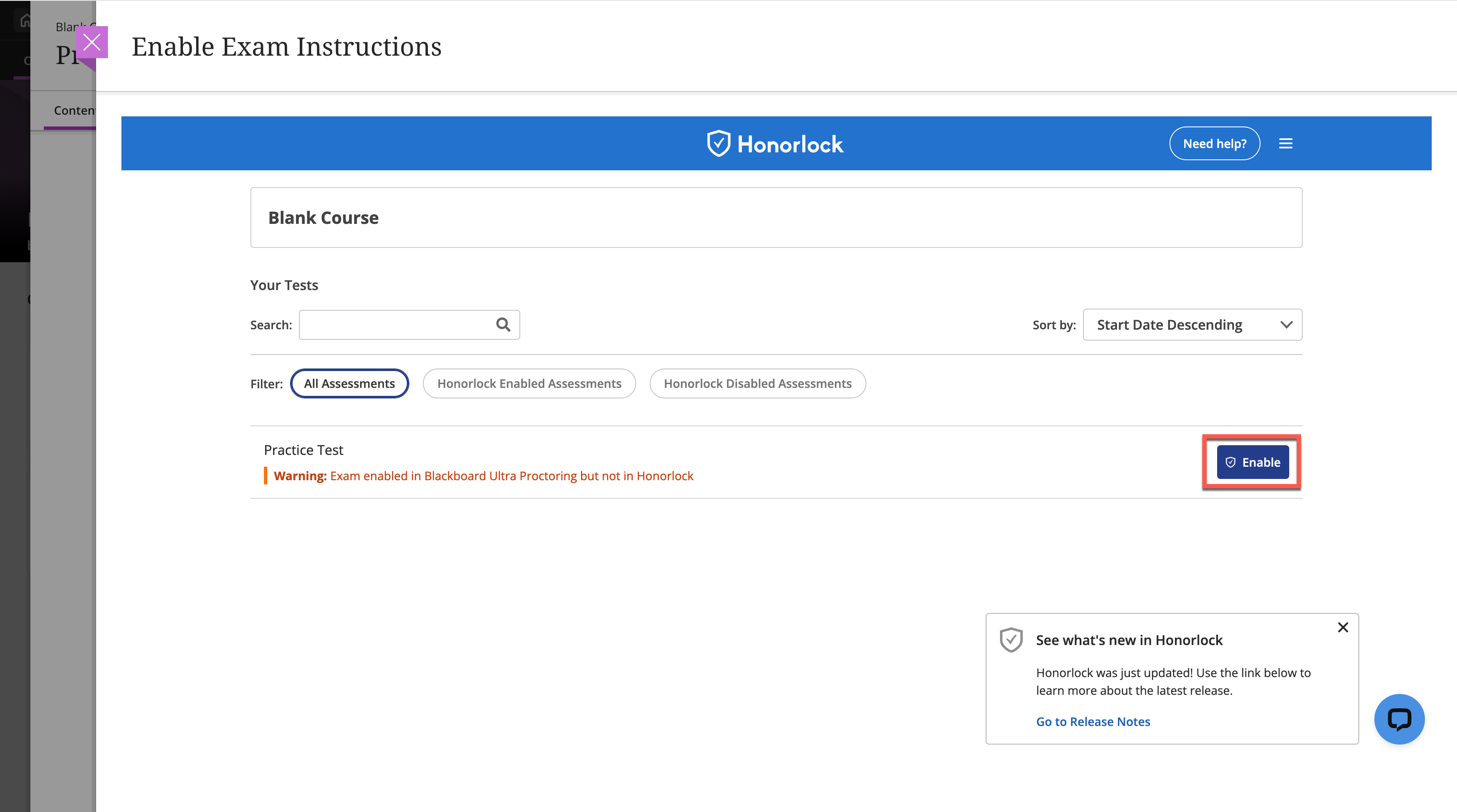The height and width of the screenshot is (812, 1457).
Task: Click into the test search field
Action: point(396,325)
